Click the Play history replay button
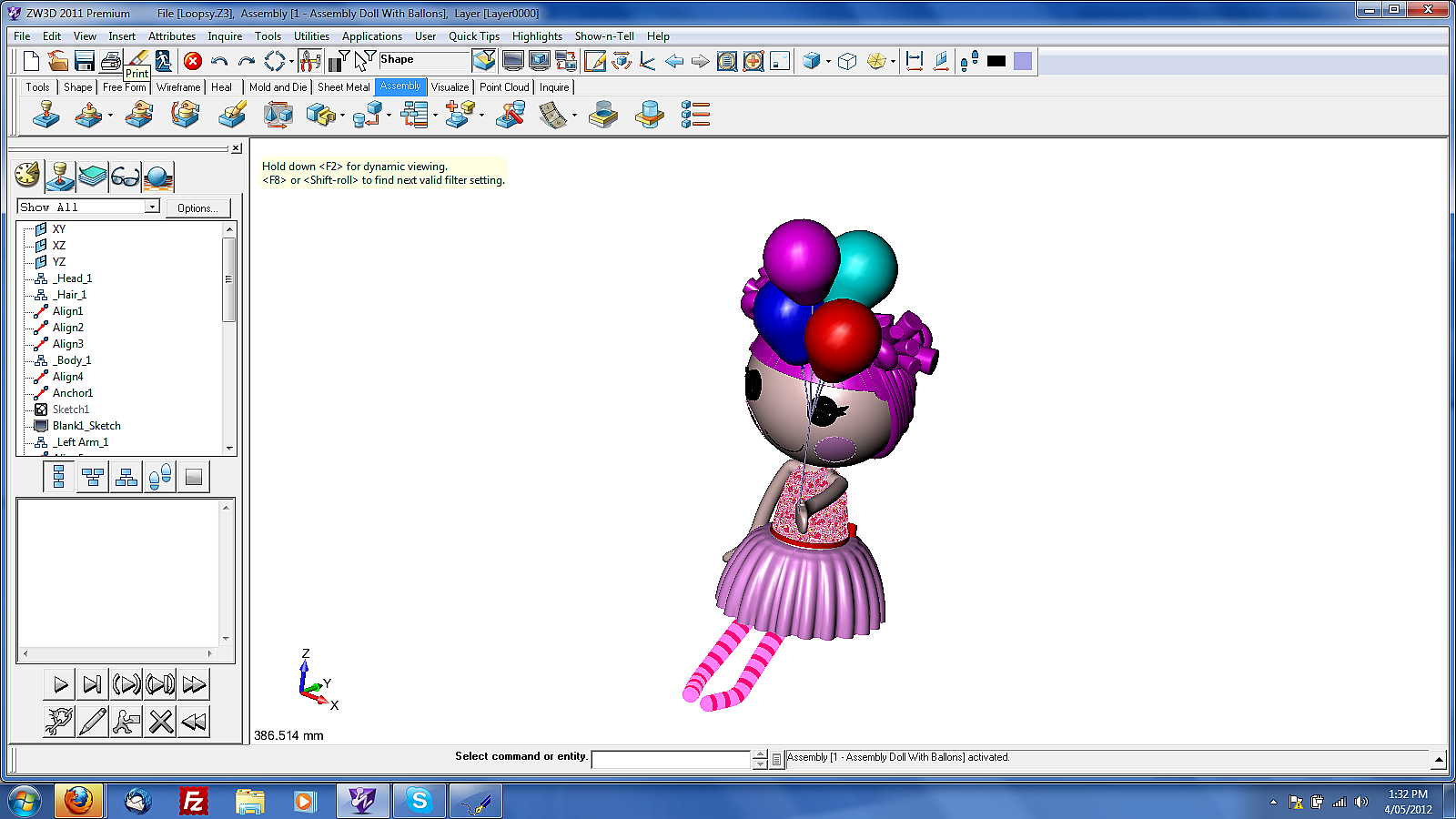 pyautogui.click(x=60, y=684)
